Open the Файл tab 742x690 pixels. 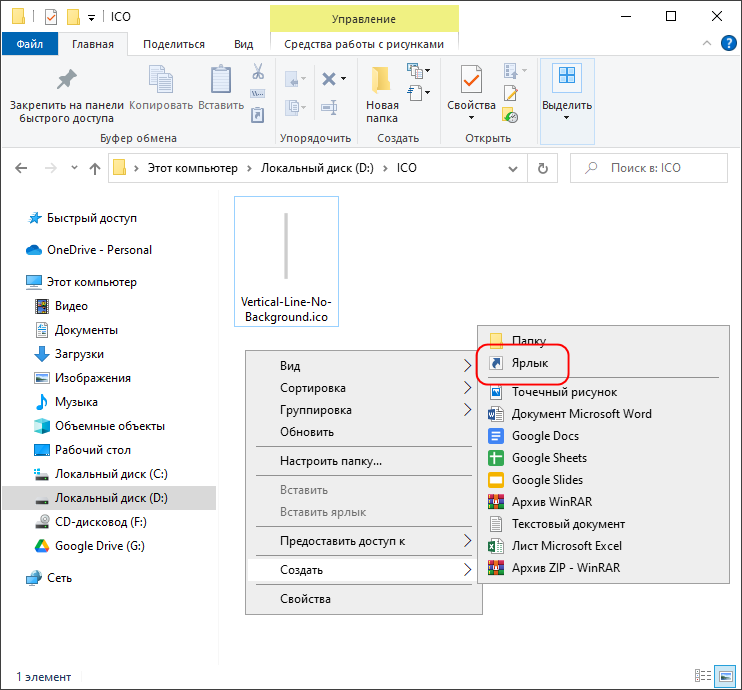pyautogui.click(x=30, y=44)
